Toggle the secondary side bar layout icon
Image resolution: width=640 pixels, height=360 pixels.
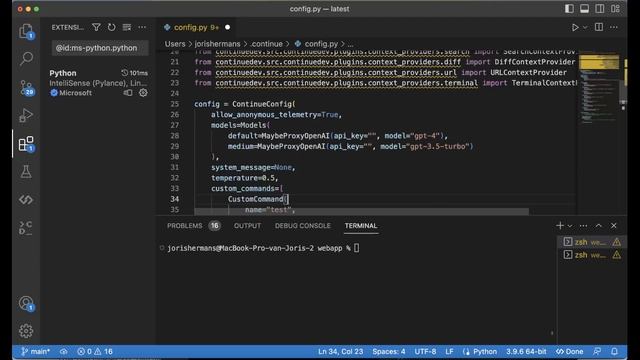(600, 9)
